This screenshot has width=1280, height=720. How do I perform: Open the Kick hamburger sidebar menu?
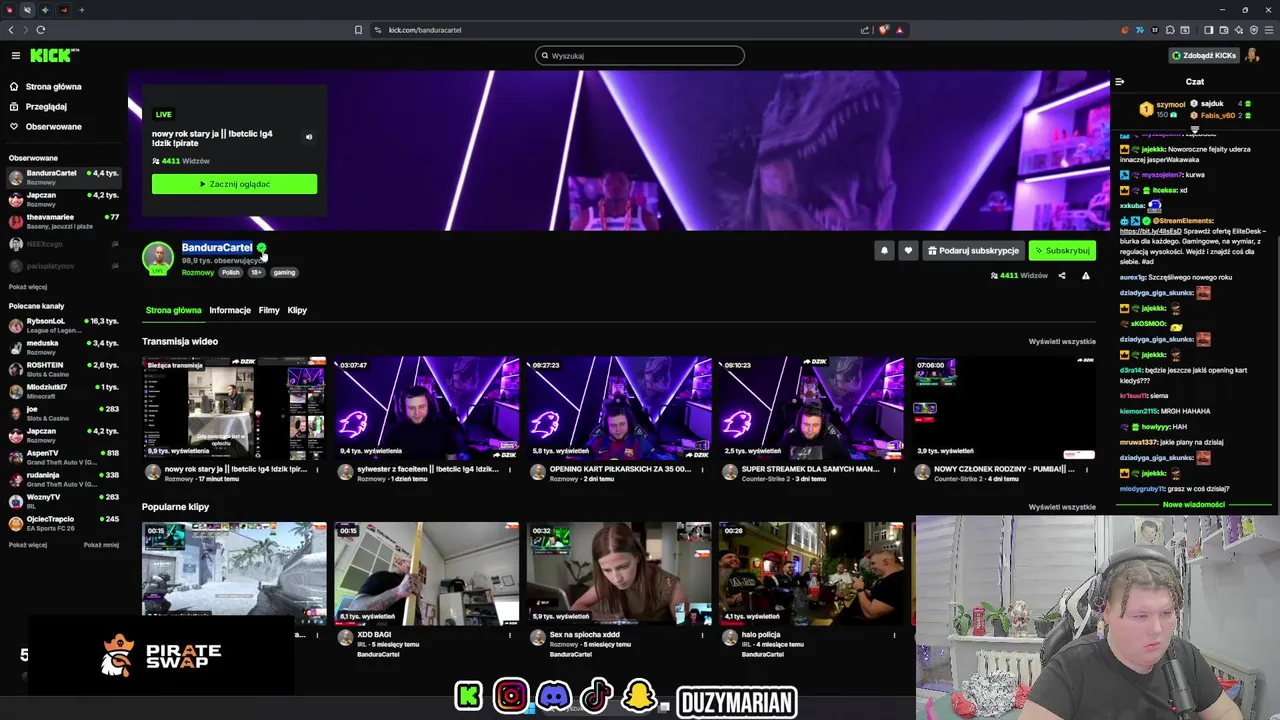pos(16,56)
